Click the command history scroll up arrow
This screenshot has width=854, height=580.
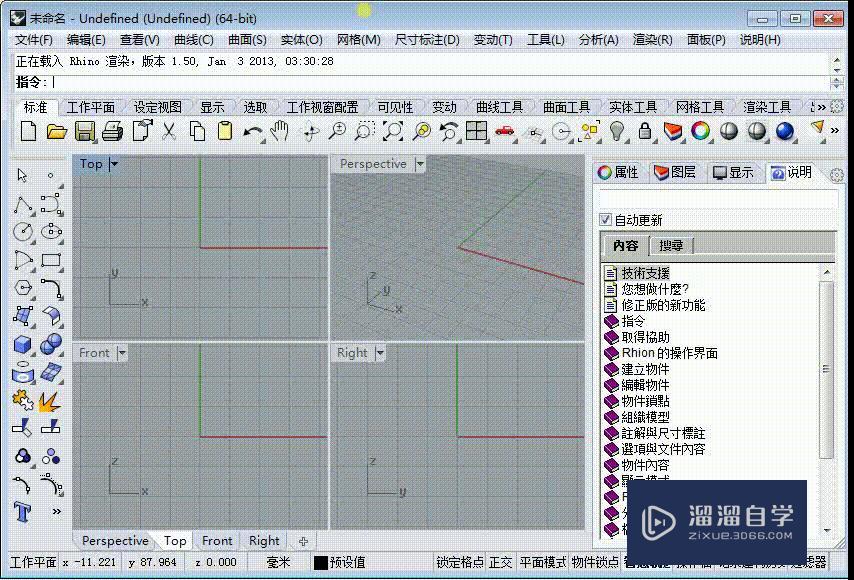[x=837, y=59]
